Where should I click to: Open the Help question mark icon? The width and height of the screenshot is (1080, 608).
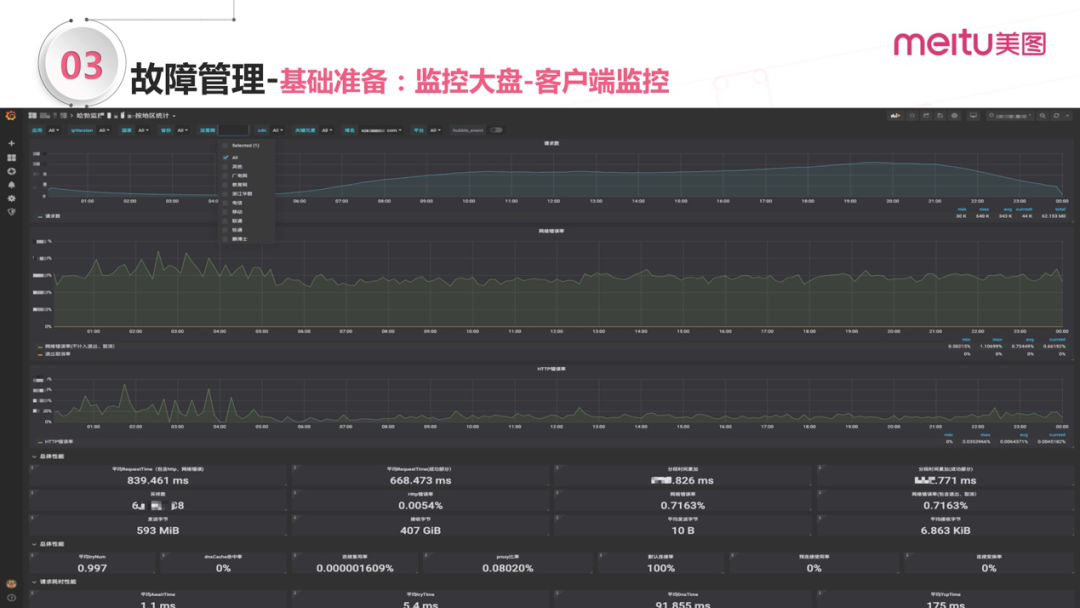click(11, 598)
